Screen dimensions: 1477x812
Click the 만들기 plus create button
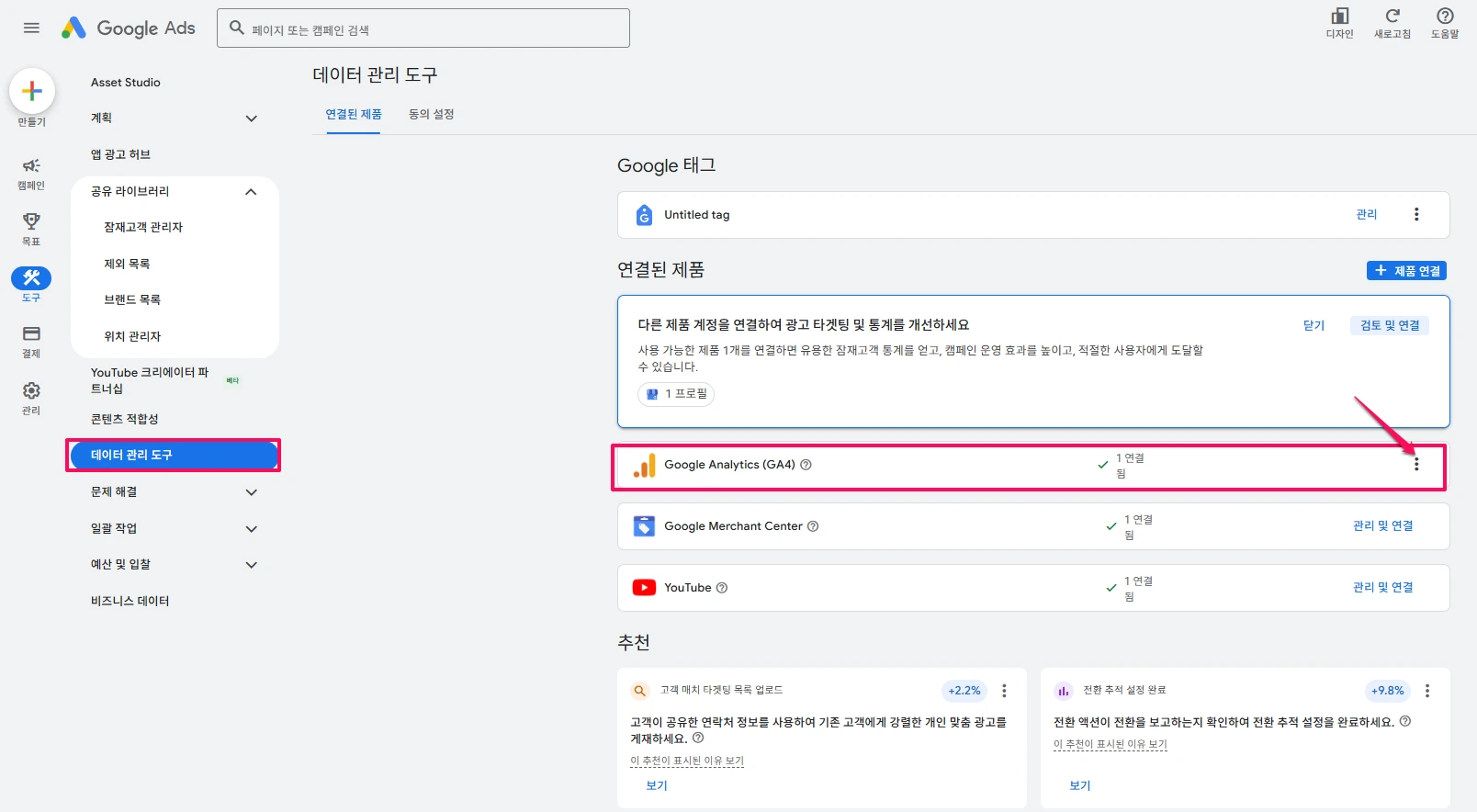(x=32, y=91)
